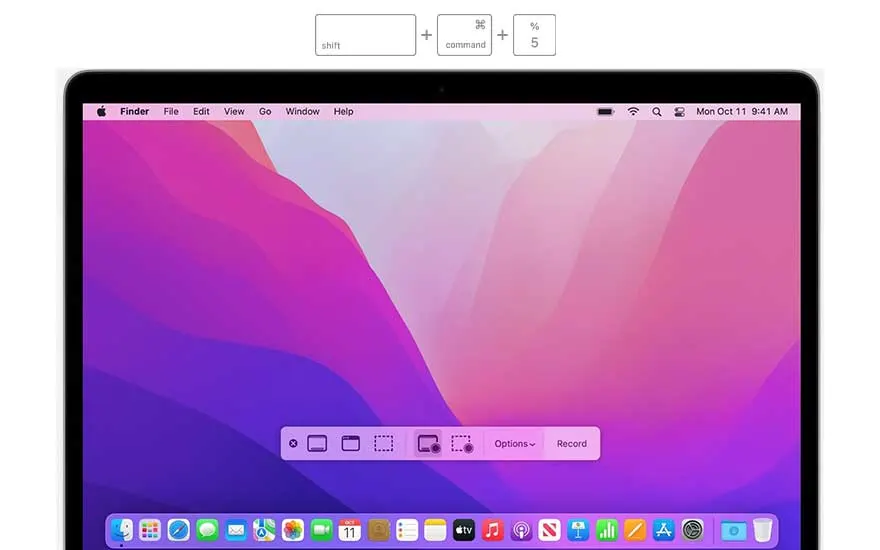Open Photos app in the Dock

[x=293, y=530]
